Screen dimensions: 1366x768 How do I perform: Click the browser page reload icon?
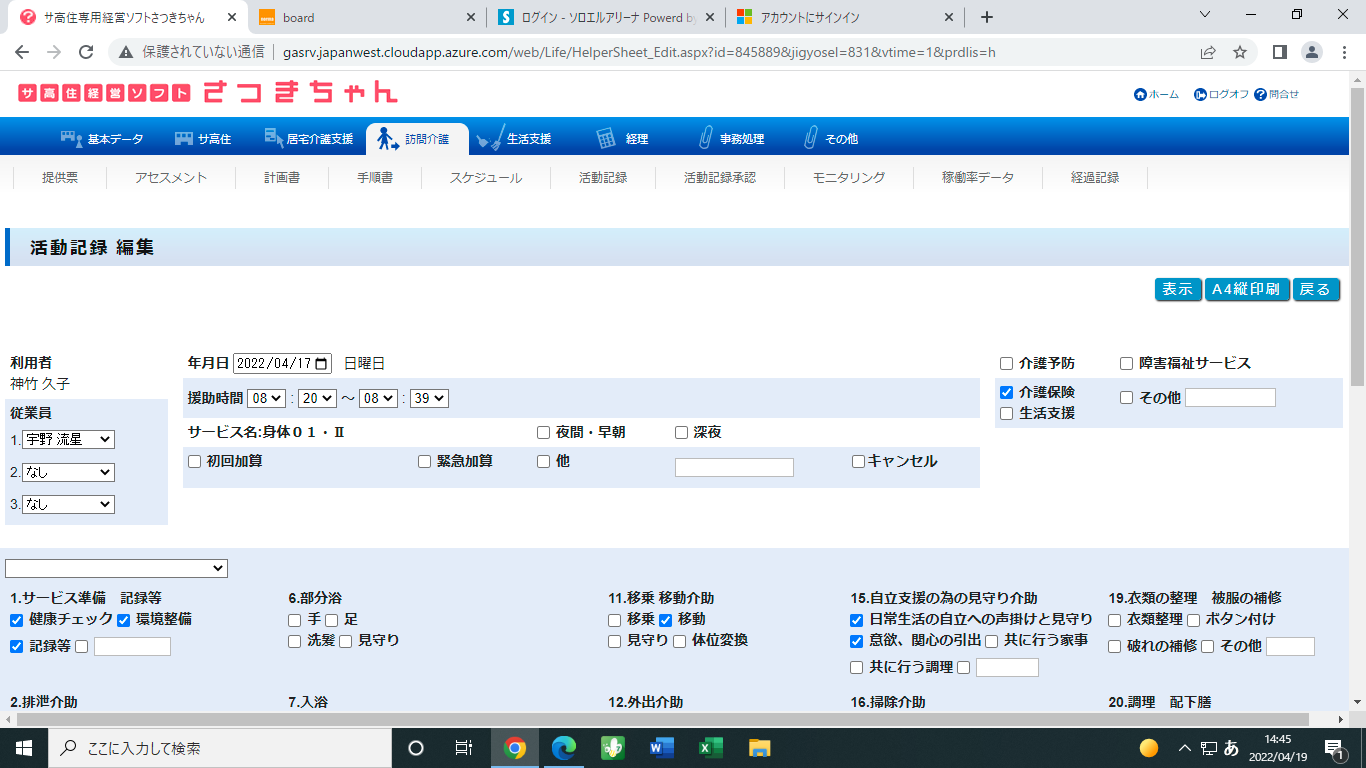coord(86,52)
